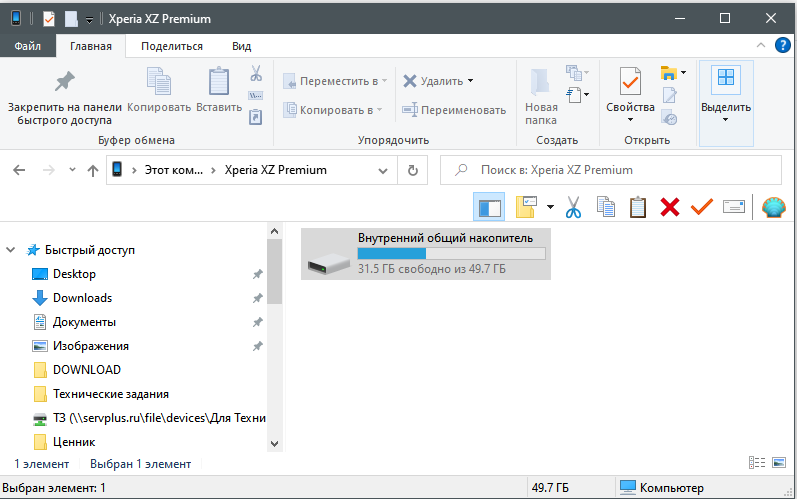The height and width of the screenshot is (499, 797).
Task: Expand the Выделить menu
Action: 726,103
